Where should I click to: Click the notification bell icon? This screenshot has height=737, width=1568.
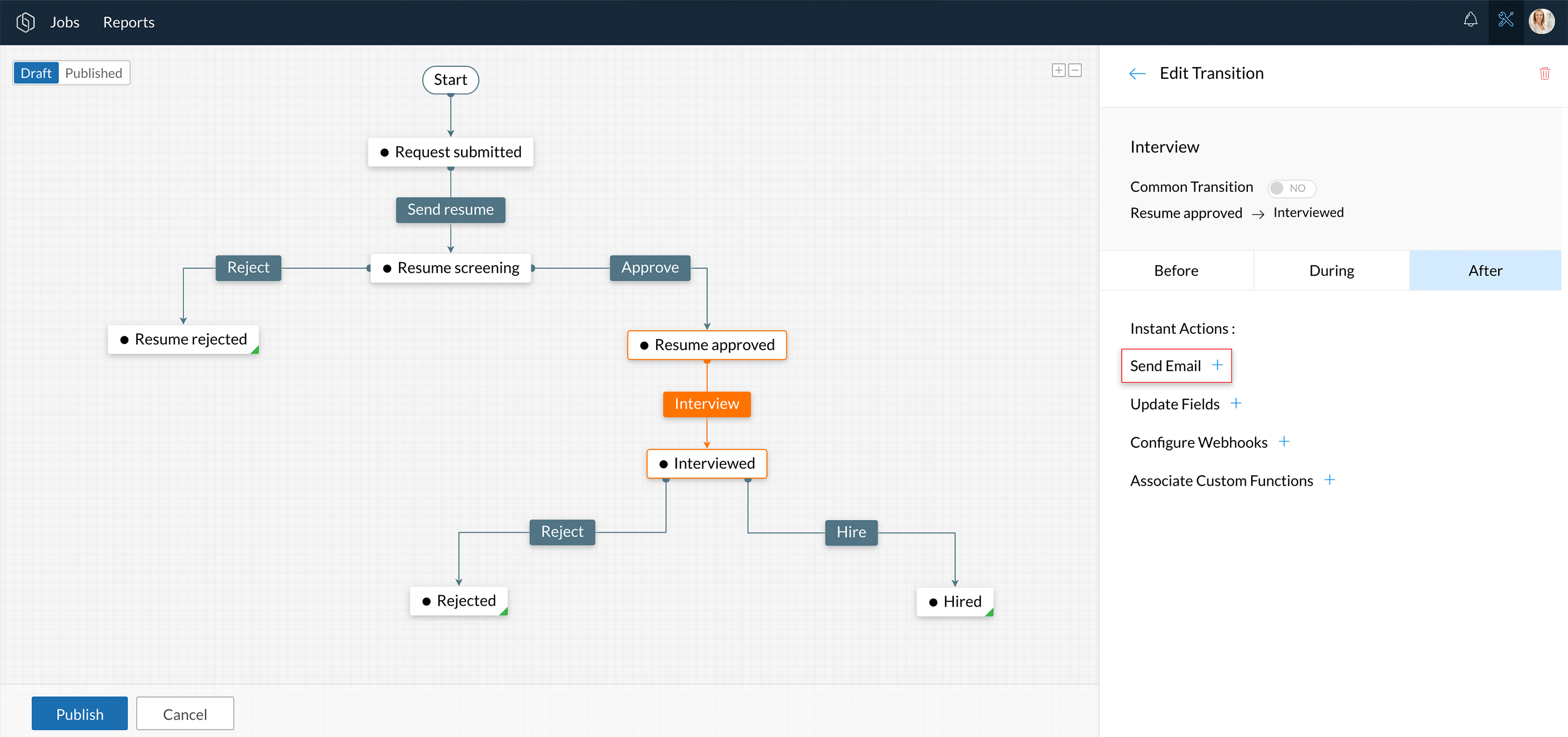tap(1470, 21)
